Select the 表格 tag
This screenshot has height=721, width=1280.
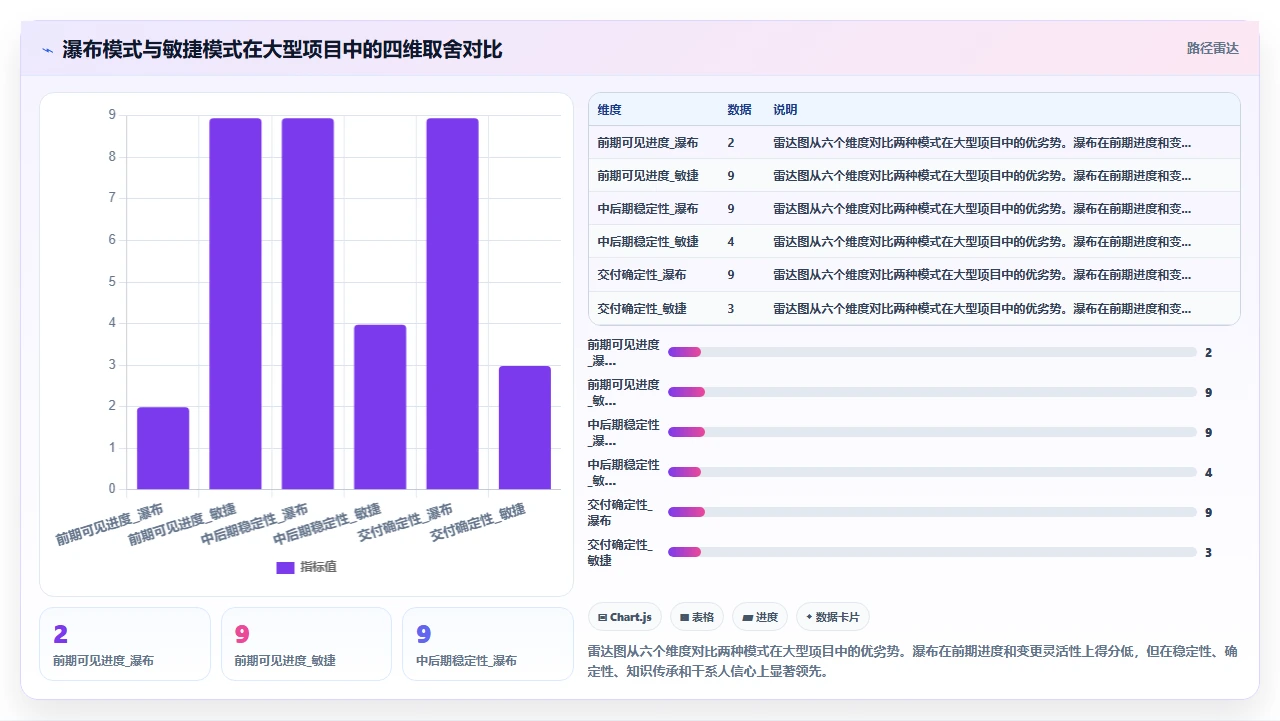(x=697, y=617)
